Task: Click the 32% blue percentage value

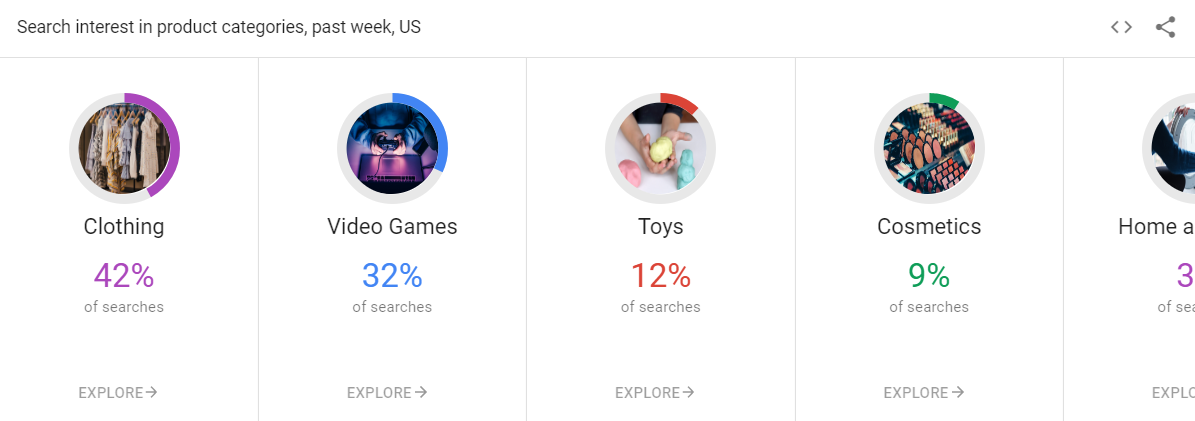Action: tap(392, 275)
